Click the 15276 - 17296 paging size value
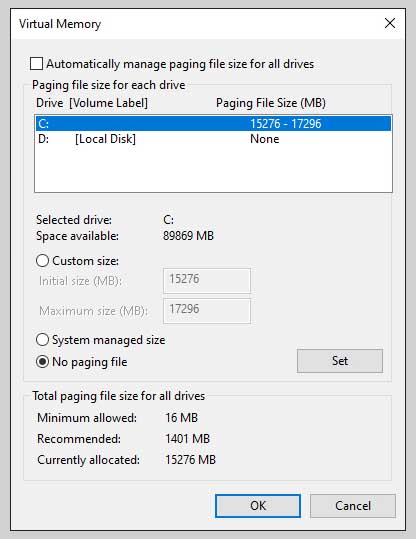Viewport: 416px width, 539px height. tap(285, 124)
